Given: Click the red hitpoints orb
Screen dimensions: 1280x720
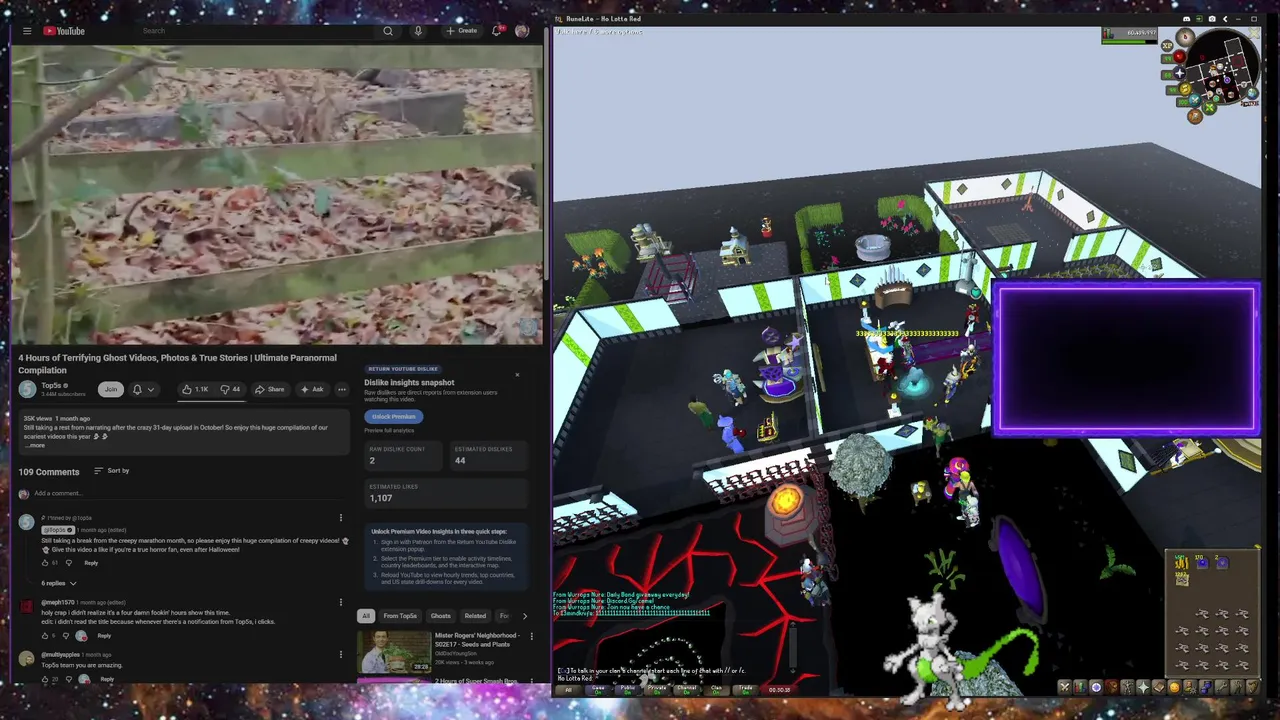Looking at the screenshot, I should click(1179, 56).
